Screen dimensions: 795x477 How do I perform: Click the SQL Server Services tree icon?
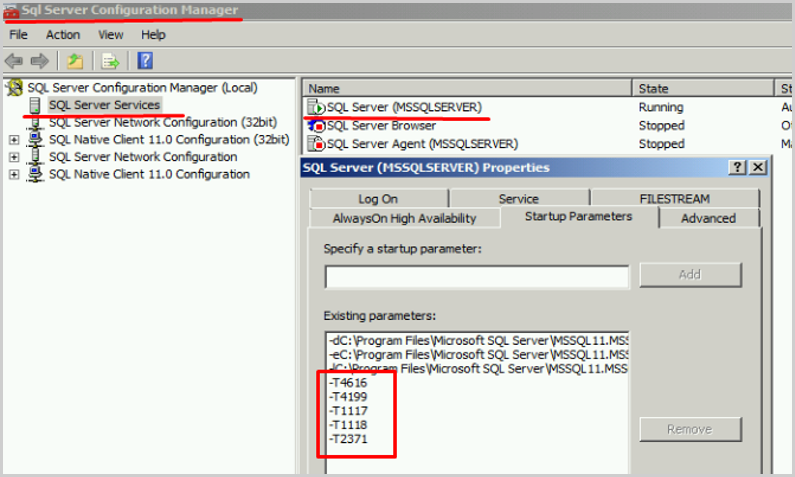[35, 105]
